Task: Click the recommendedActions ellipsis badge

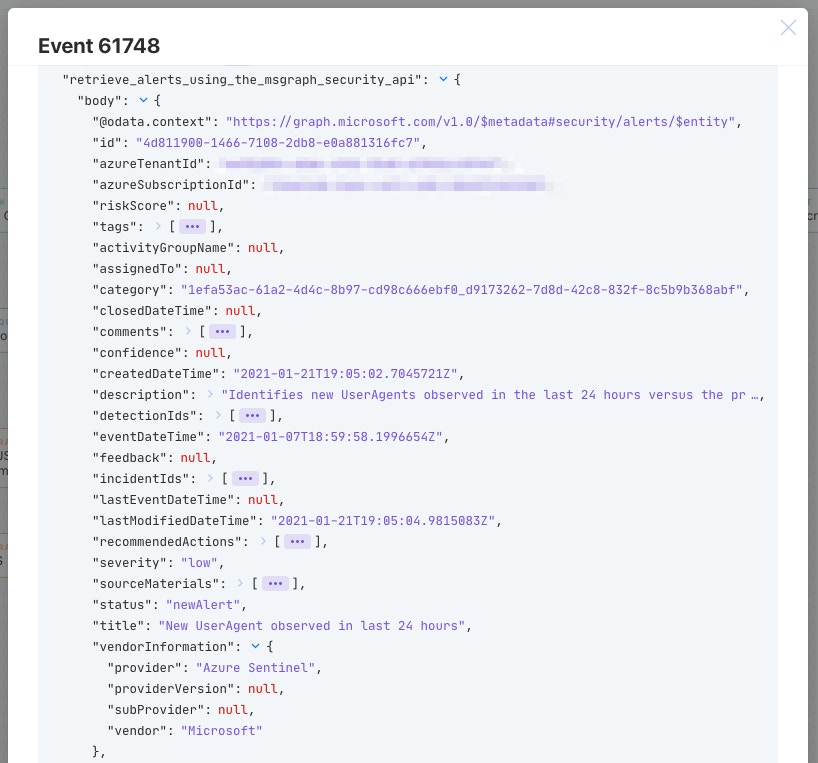Action: pyautogui.click(x=297, y=542)
